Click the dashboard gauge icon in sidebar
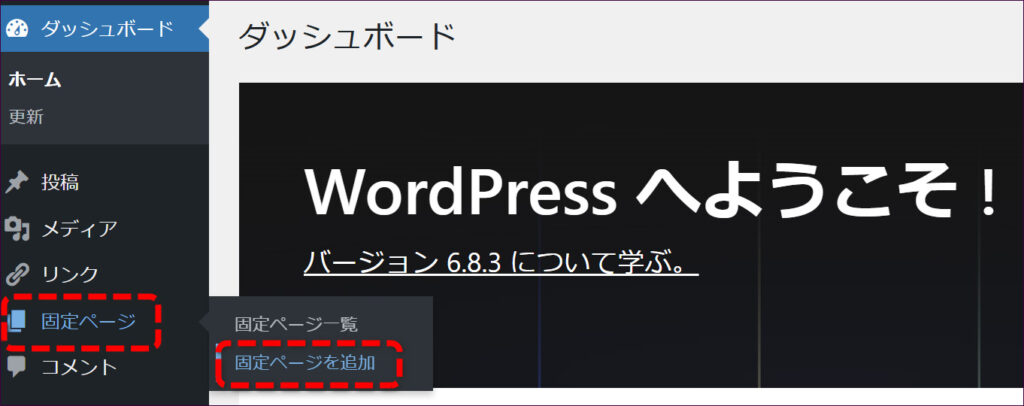Image resolution: width=1024 pixels, height=406 pixels. (x=17, y=29)
